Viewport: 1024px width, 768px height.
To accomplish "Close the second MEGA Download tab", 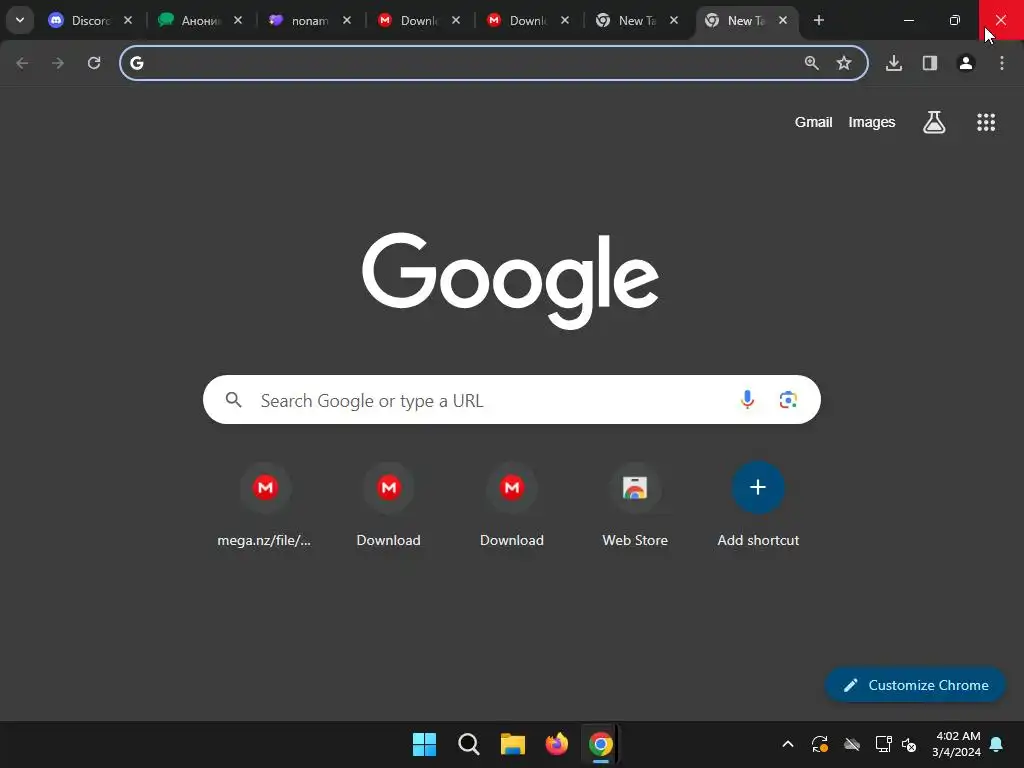I will pos(565,21).
